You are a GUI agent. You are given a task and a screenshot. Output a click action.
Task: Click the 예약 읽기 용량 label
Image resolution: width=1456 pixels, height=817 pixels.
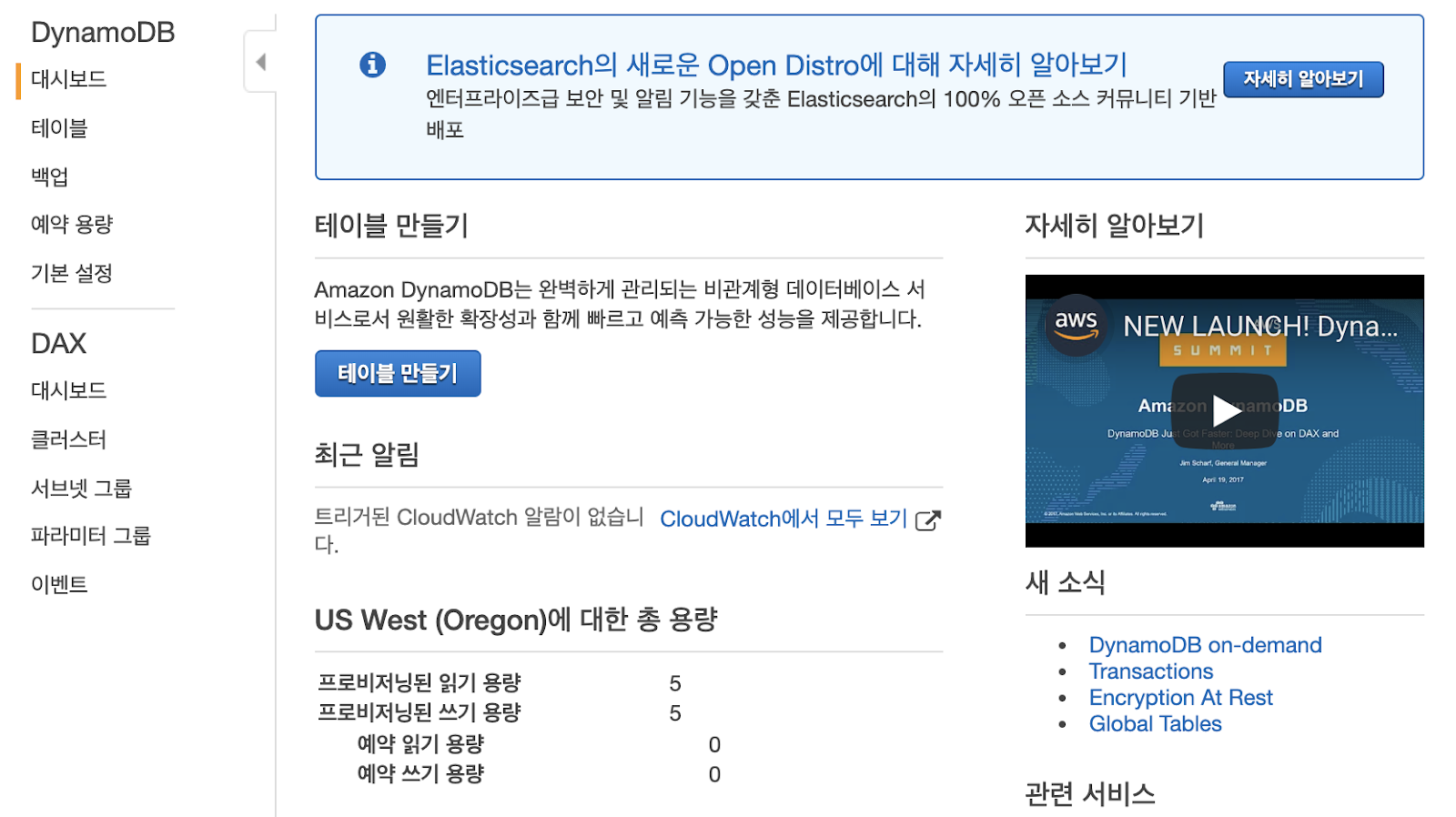tap(420, 743)
